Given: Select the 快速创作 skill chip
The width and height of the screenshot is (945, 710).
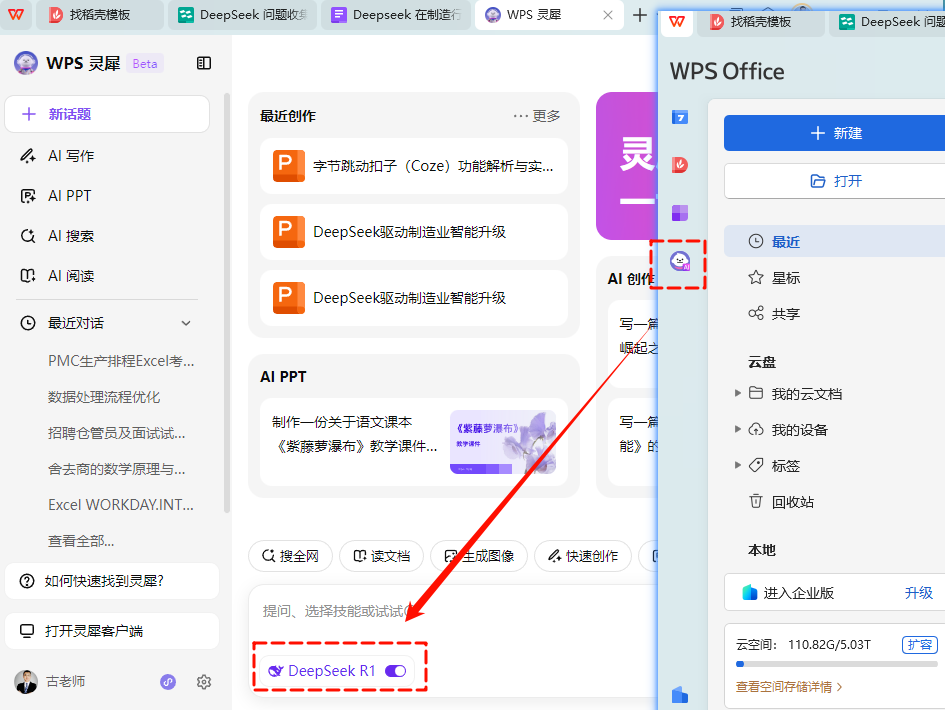Looking at the screenshot, I should pos(583,556).
